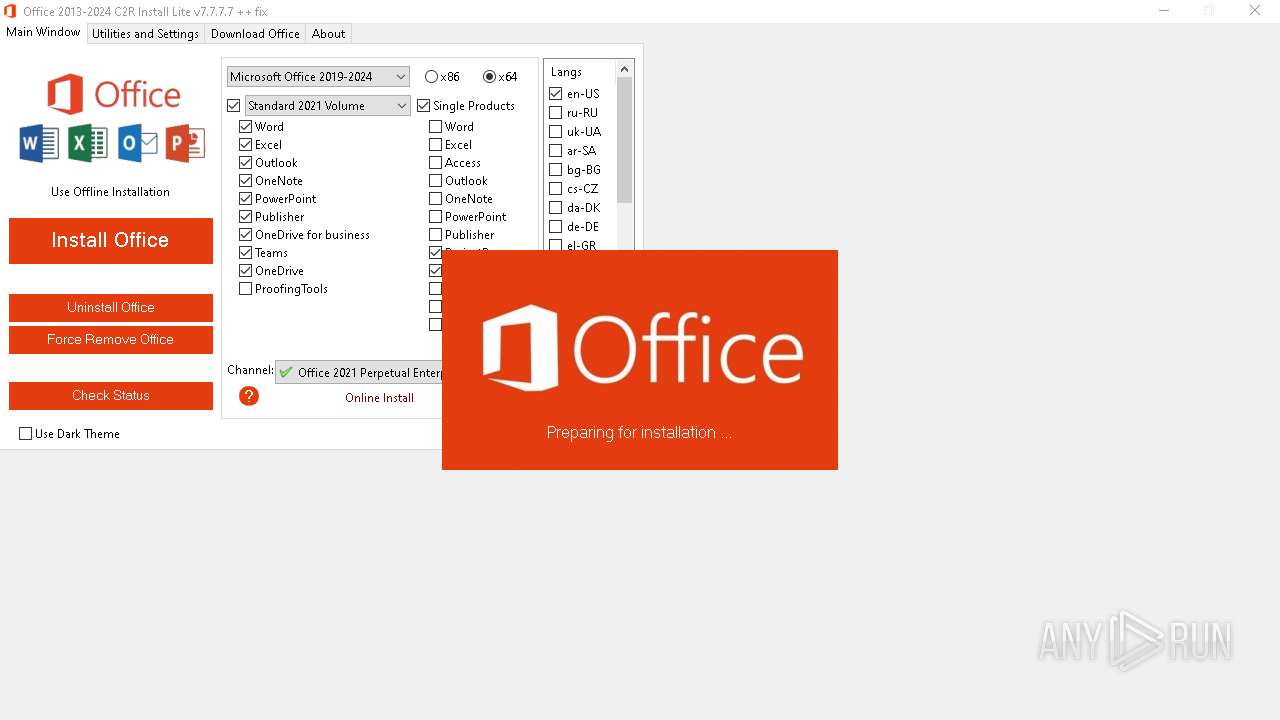This screenshot has height=720, width=1280.
Task: Check the uk-UA language
Action: click(x=556, y=132)
